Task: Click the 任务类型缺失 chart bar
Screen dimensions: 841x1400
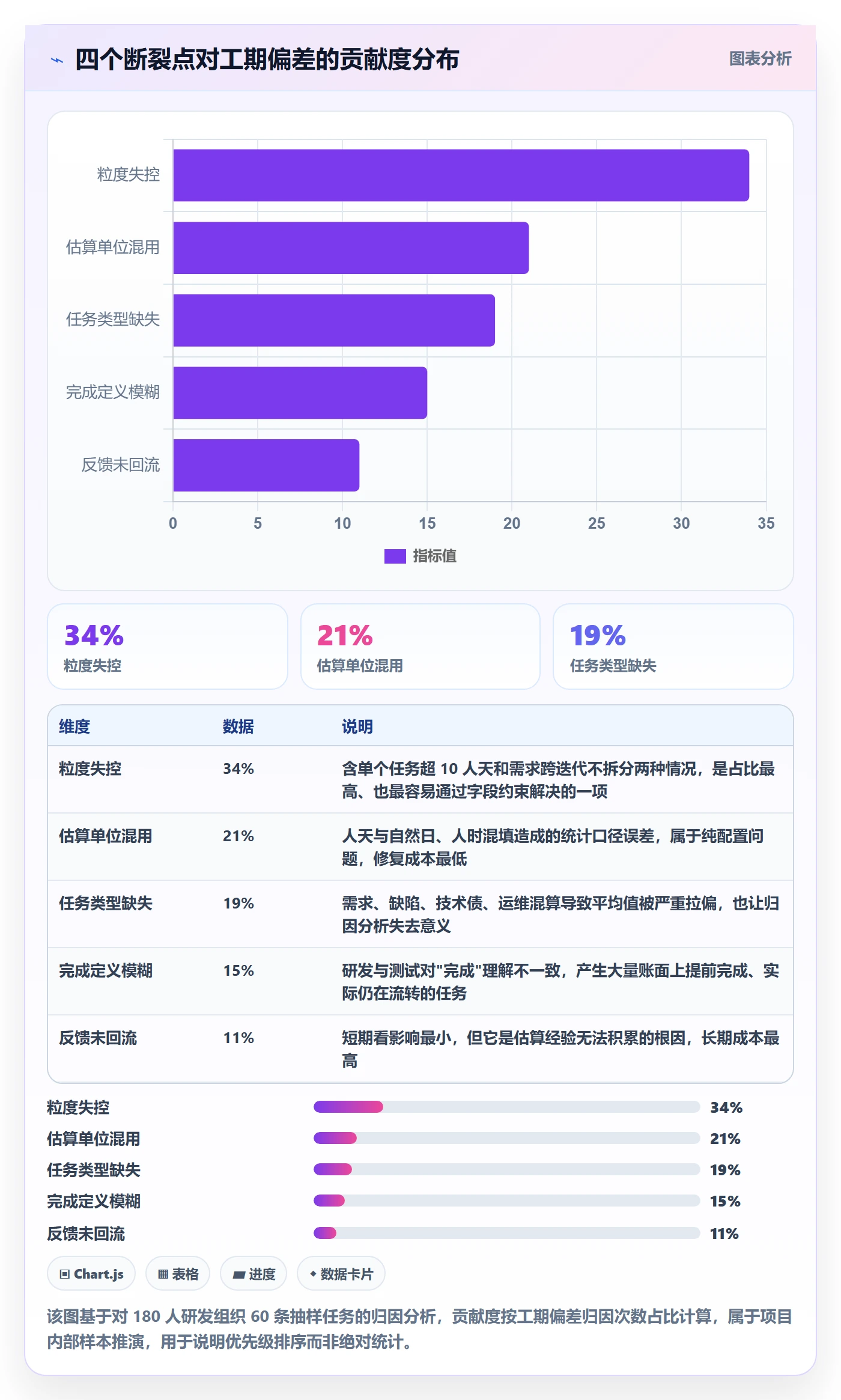Action: pyautogui.click(x=334, y=320)
